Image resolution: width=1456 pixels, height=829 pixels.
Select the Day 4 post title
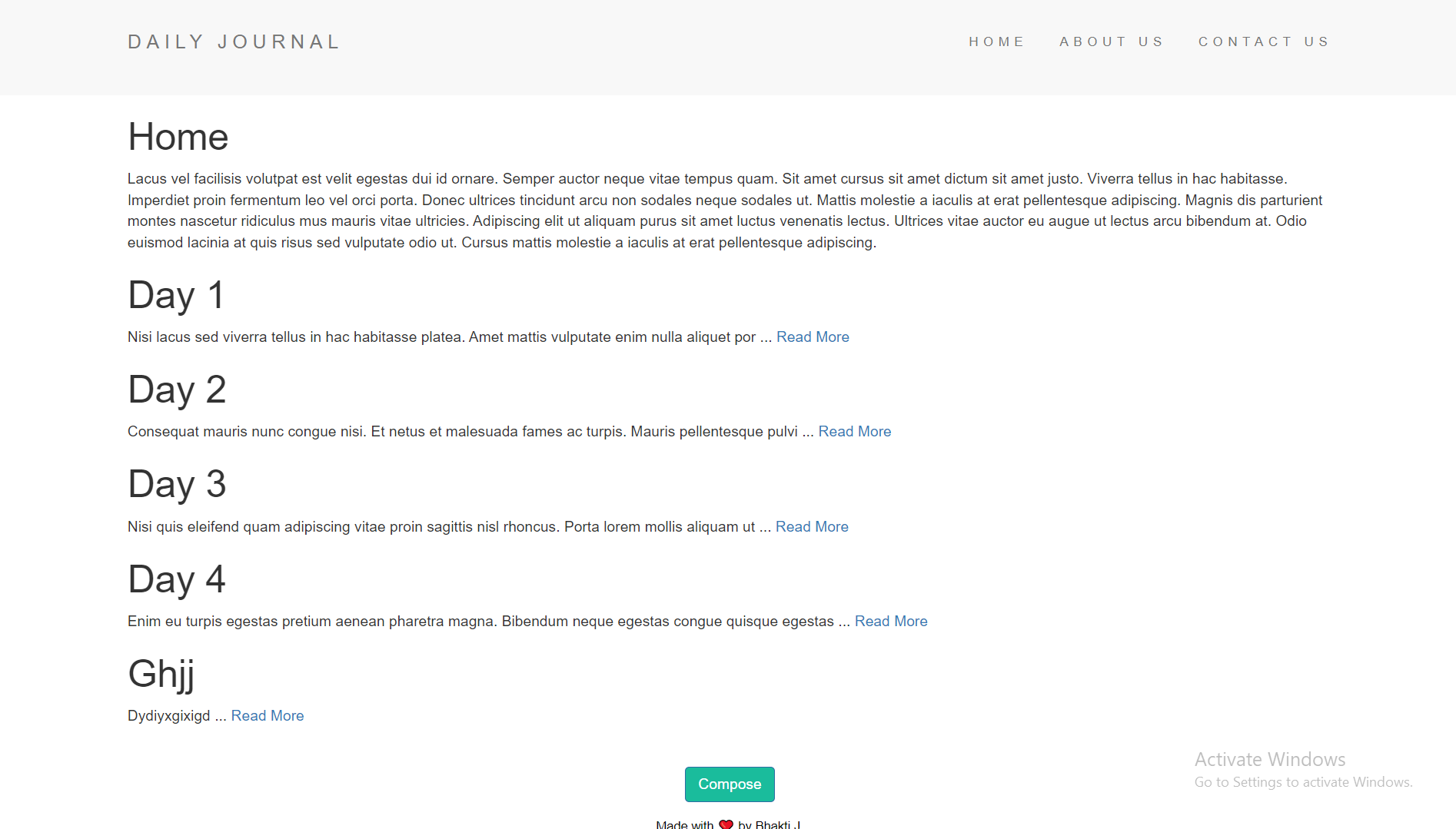pyautogui.click(x=177, y=579)
